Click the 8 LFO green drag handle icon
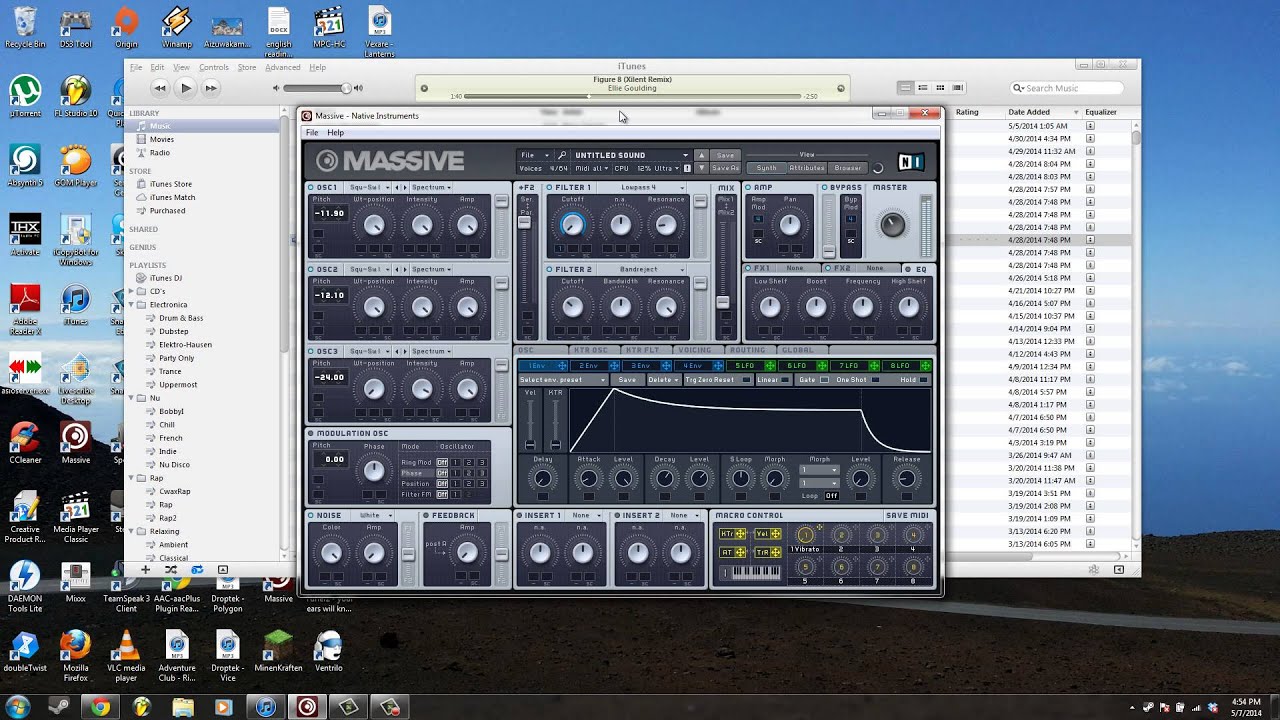 926,366
